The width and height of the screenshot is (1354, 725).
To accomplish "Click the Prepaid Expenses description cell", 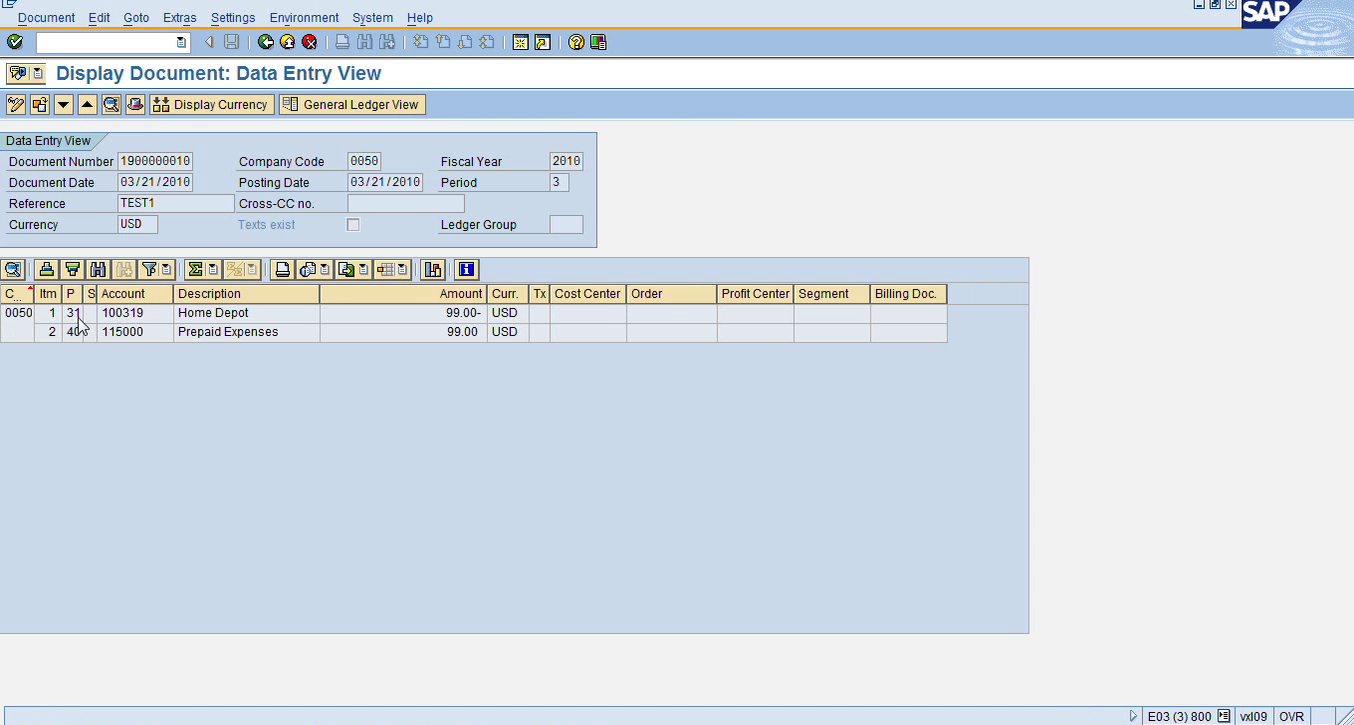I will pyautogui.click(x=247, y=332).
